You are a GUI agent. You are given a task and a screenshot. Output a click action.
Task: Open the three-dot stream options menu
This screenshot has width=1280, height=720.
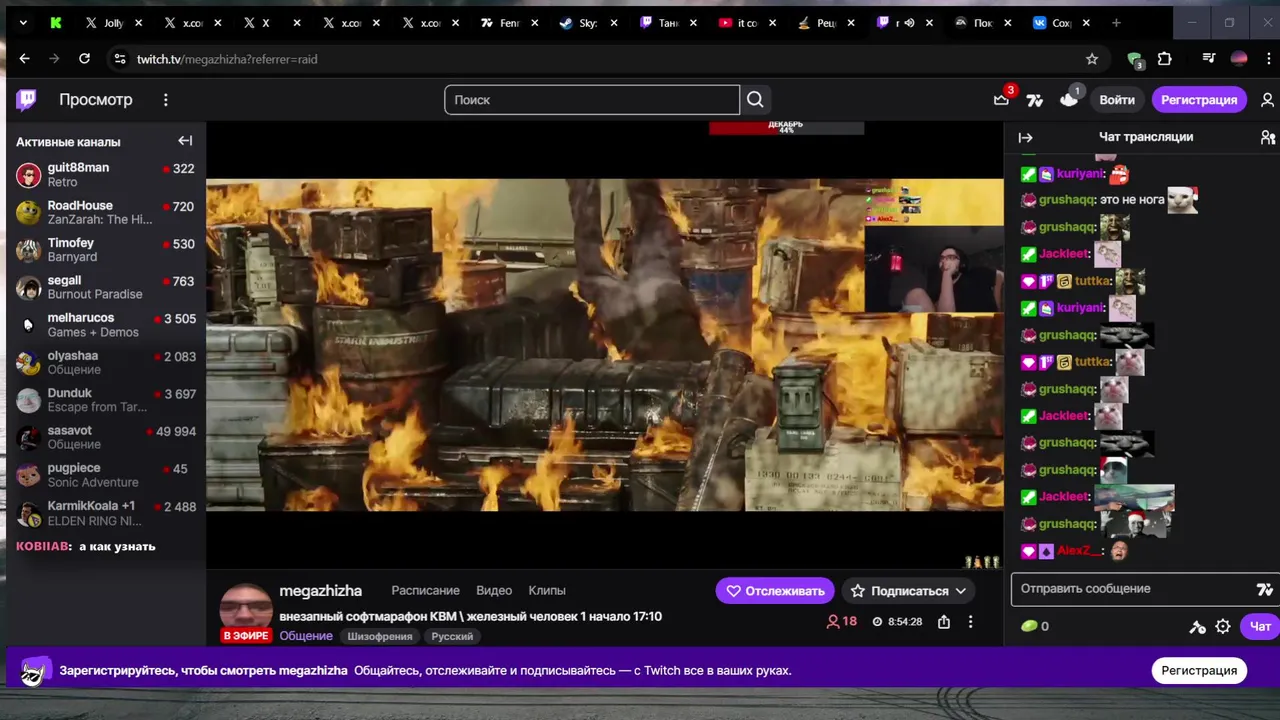[x=970, y=622]
